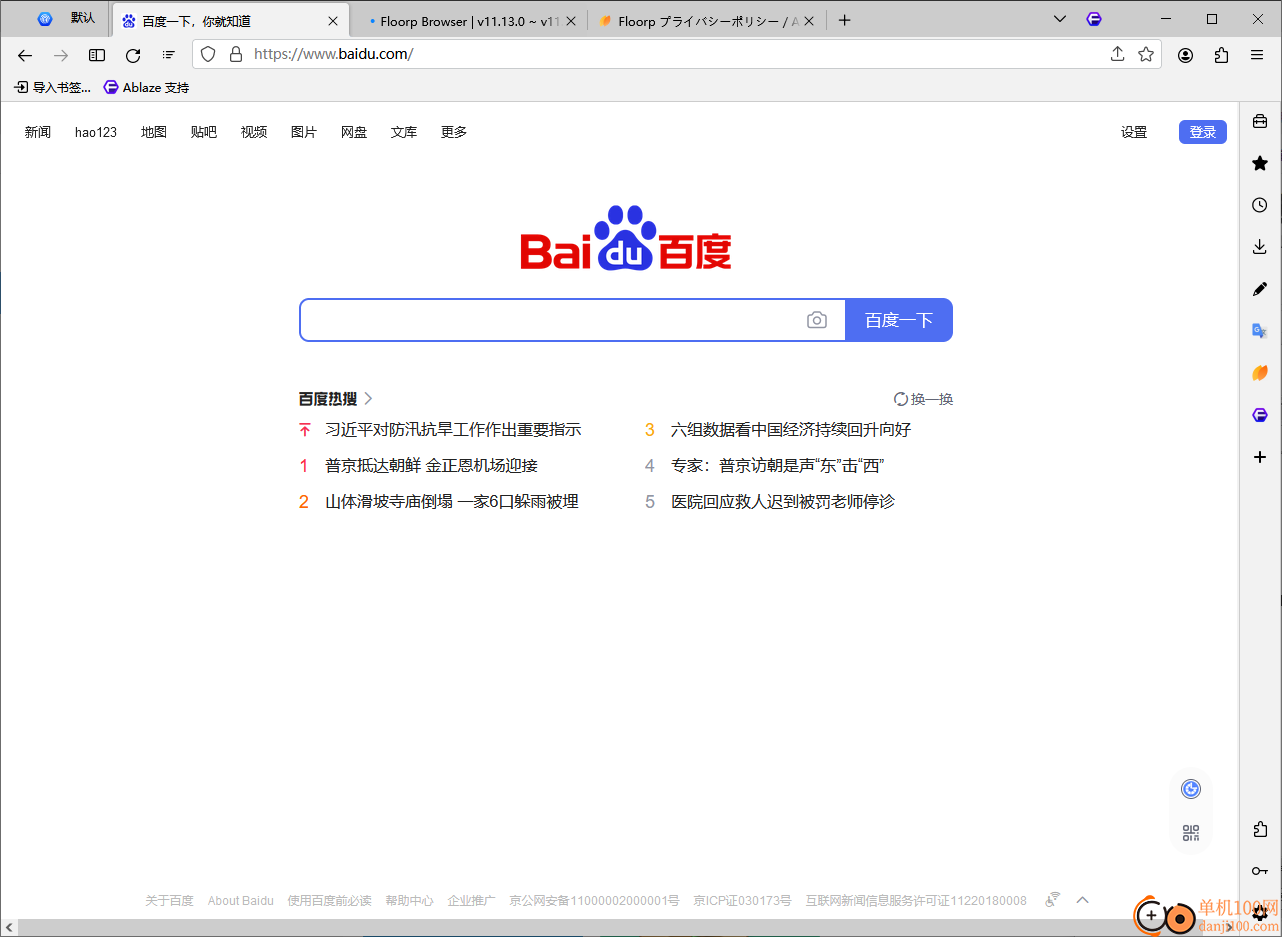This screenshot has height=937, width=1282.
Task: Open a new tab with plus button
Action: pos(845,20)
